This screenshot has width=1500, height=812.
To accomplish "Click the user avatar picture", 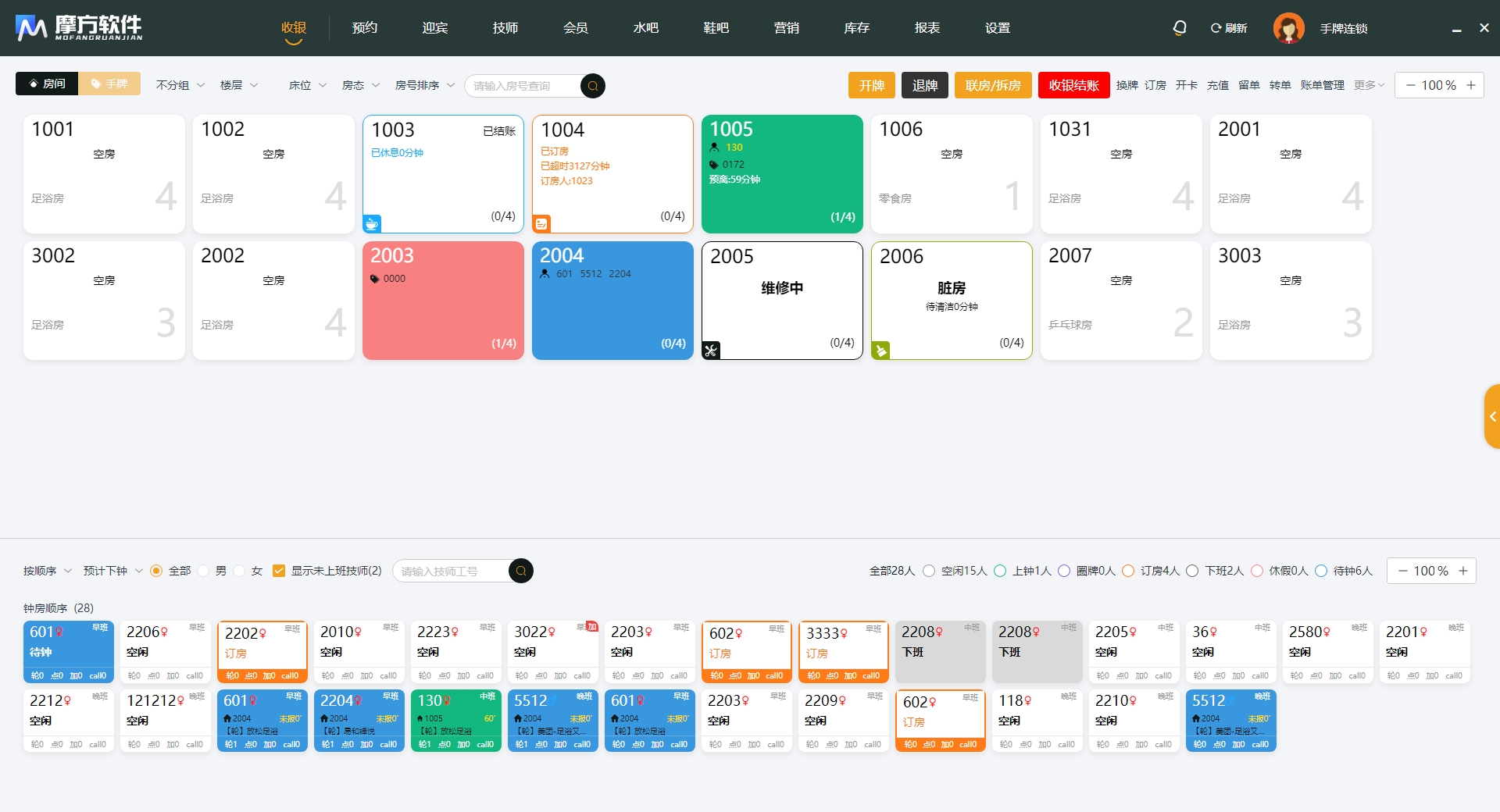I will [1288, 28].
